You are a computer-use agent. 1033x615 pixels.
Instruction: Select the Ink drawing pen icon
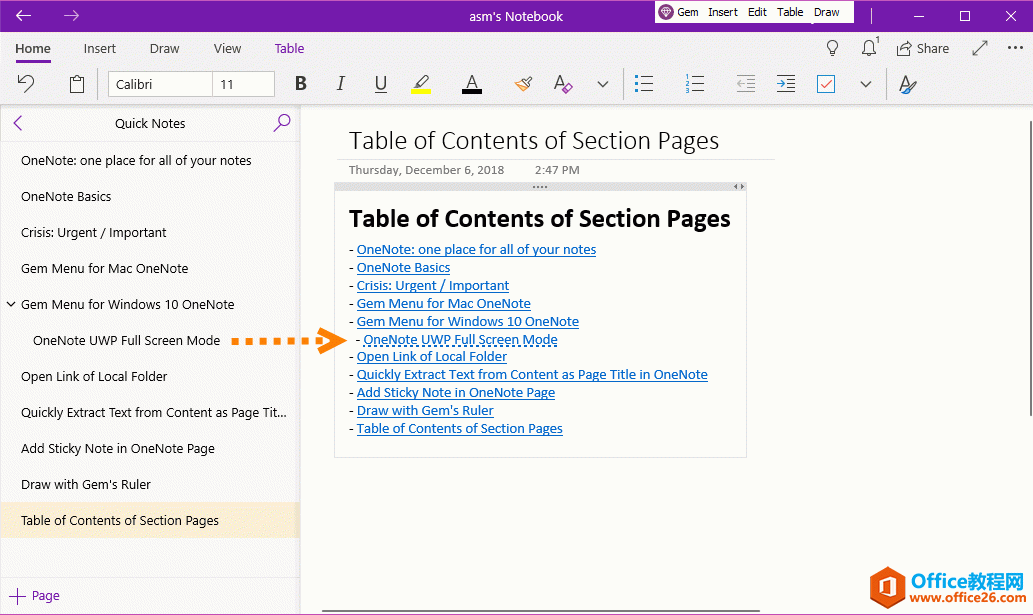point(907,85)
